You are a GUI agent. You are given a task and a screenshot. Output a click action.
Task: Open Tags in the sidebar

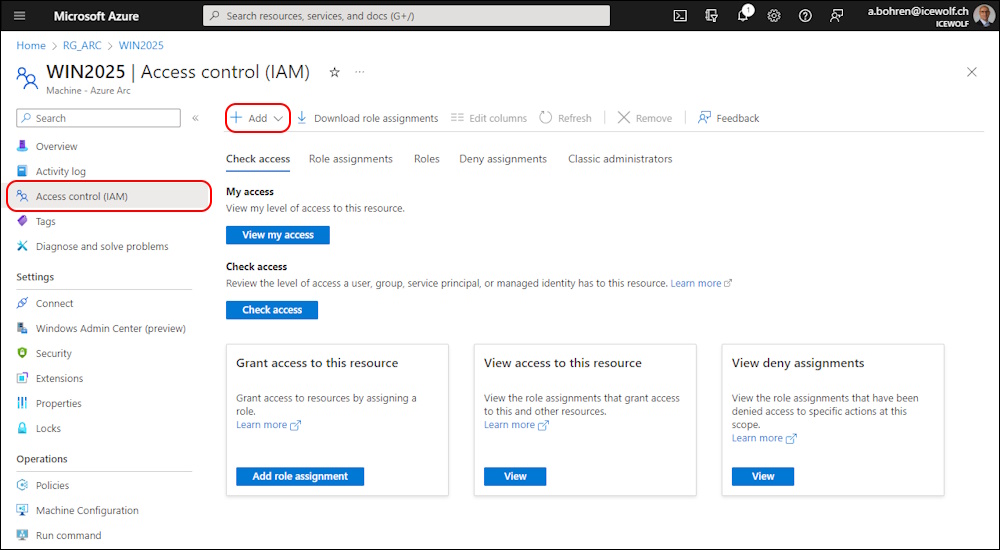click(45, 221)
